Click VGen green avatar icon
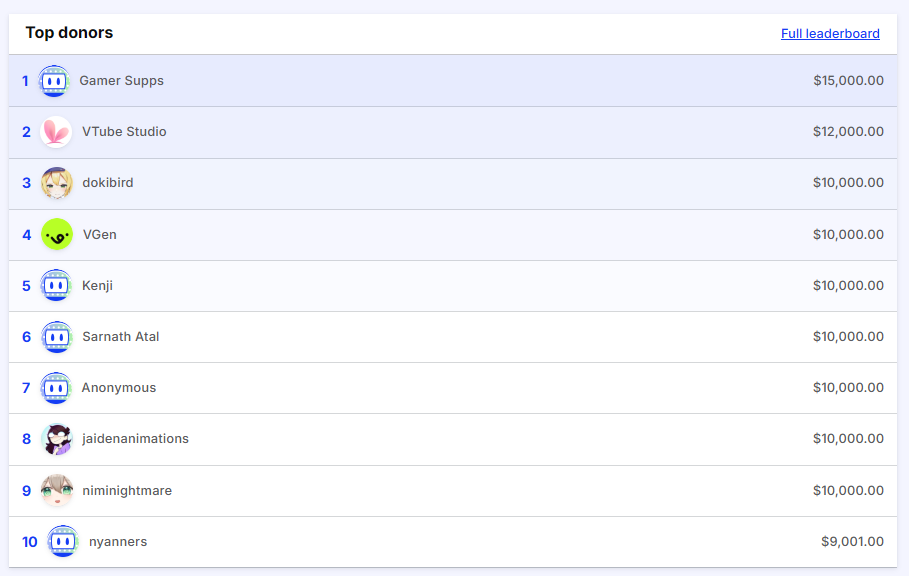 click(57, 234)
